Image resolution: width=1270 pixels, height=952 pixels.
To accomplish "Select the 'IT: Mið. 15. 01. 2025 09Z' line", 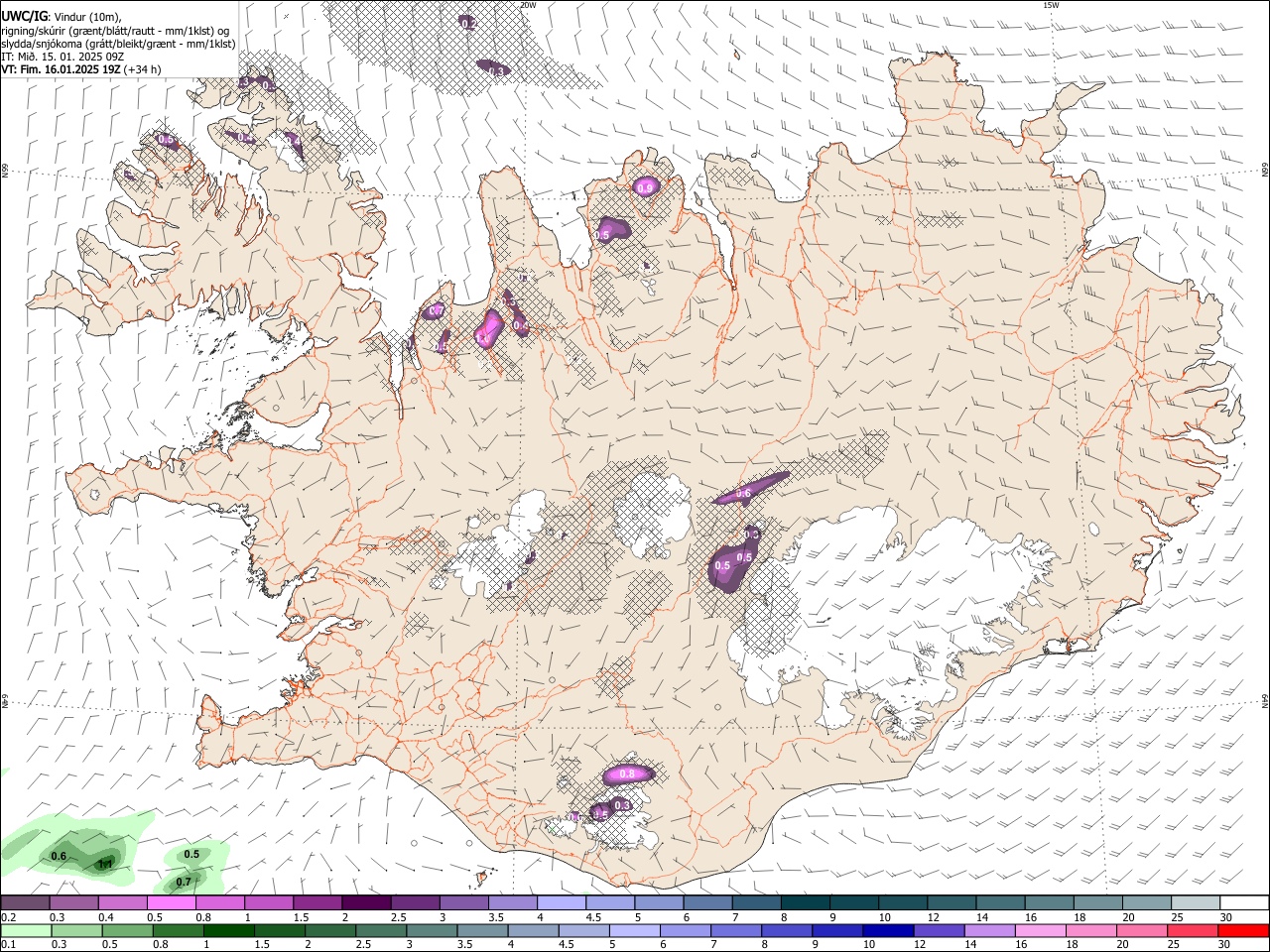I will click(x=62, y=57).
